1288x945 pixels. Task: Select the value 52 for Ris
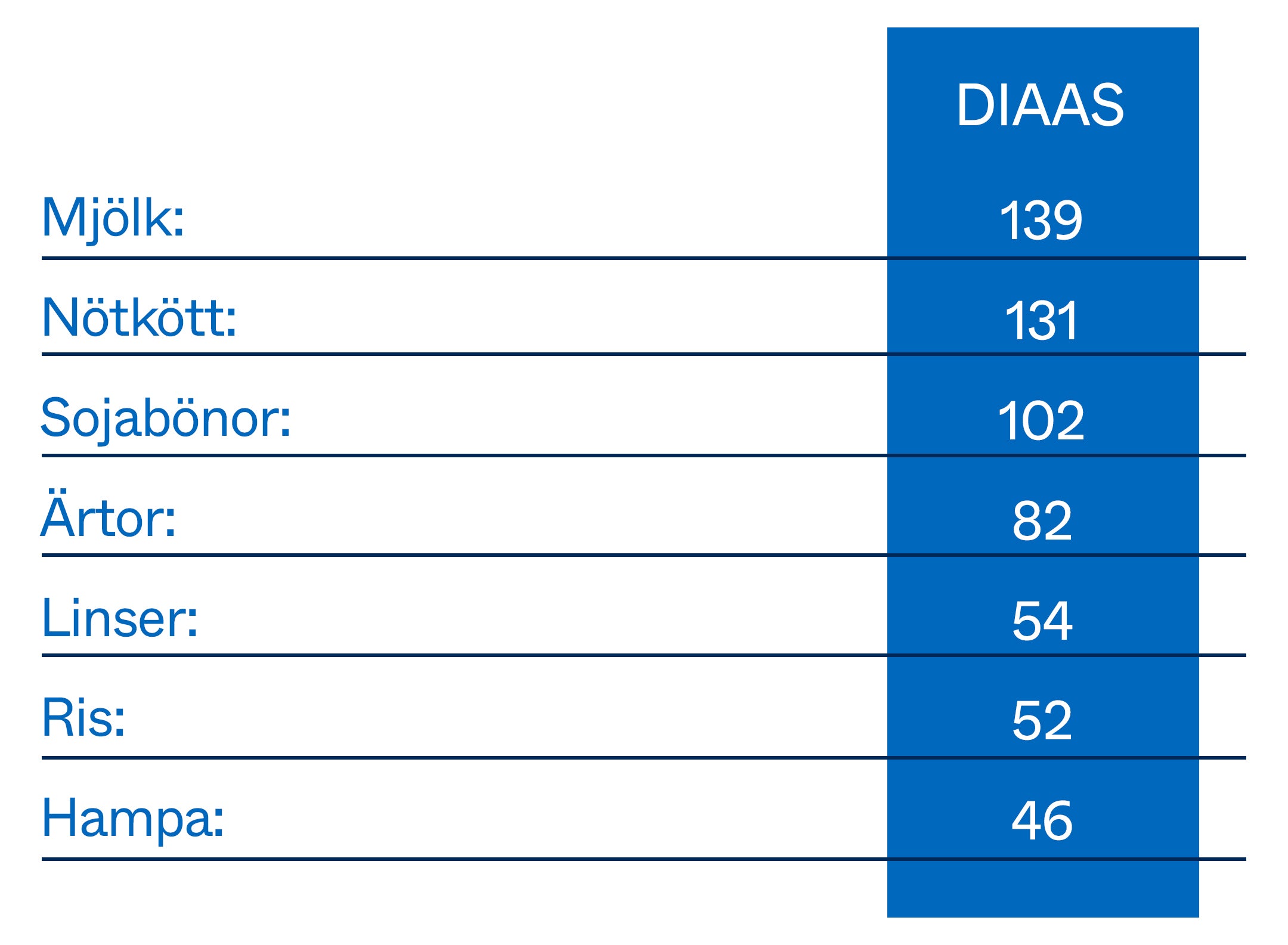1042,721
